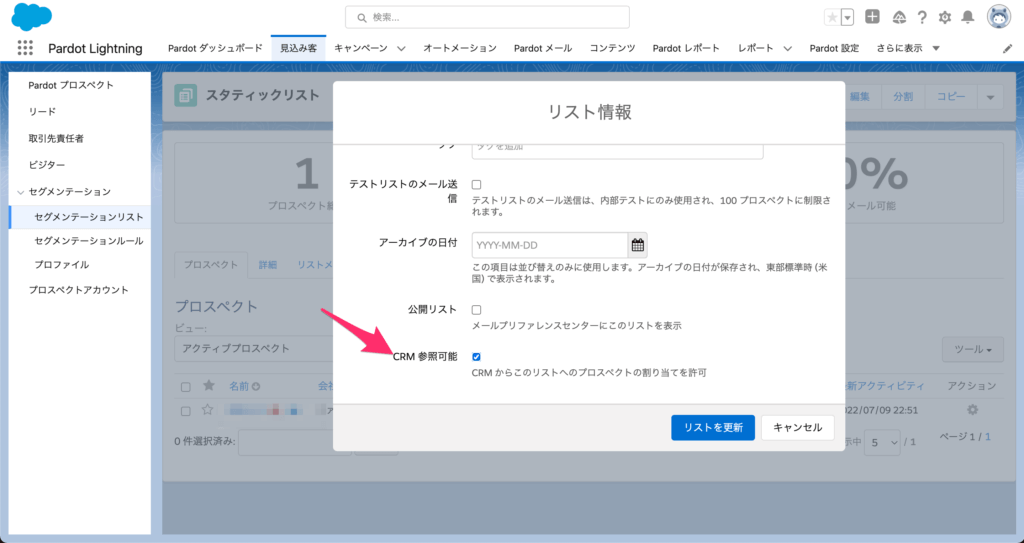Viewport: 1024px width, 543px height.
Task: Open リード in sidebar
Action: (42, 112)
